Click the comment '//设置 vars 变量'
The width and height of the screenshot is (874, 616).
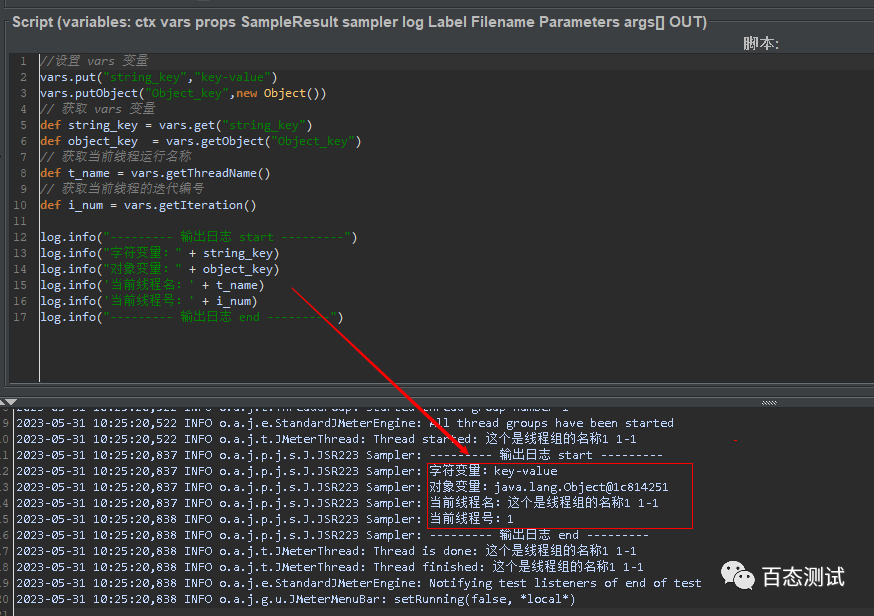click(94, 61)
